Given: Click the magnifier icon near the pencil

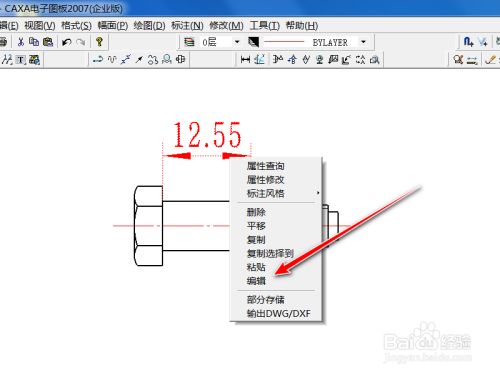Looking at the screenshot, I should coord(458,60).
